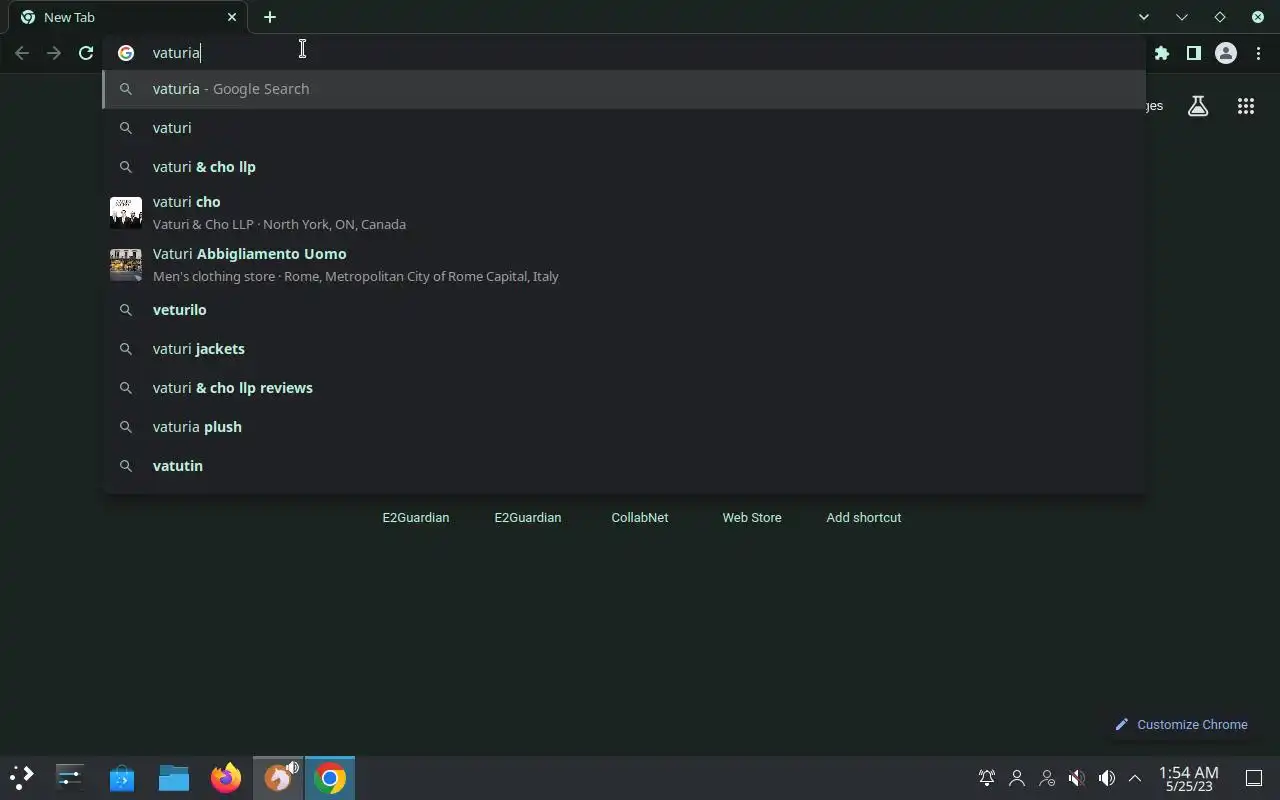Open Search Labs flask icon
The height and width of the screenshot is (800, 1280).
1198,106
